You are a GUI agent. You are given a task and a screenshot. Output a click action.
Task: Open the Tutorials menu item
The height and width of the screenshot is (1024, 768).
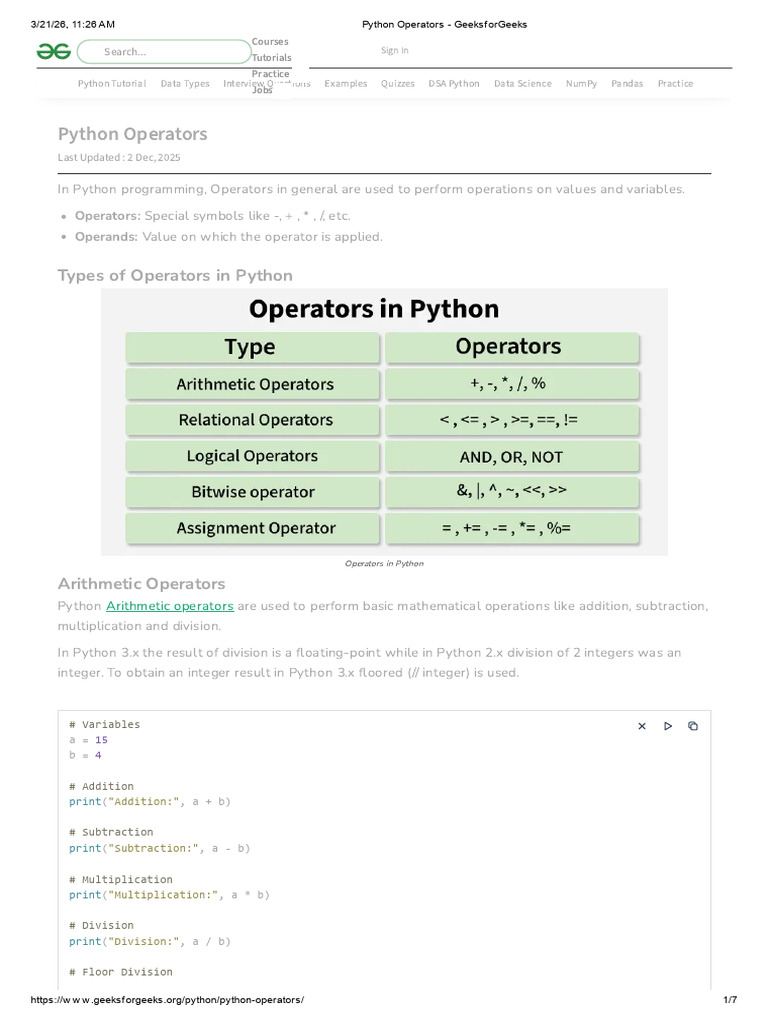click(x=272, y=58)
